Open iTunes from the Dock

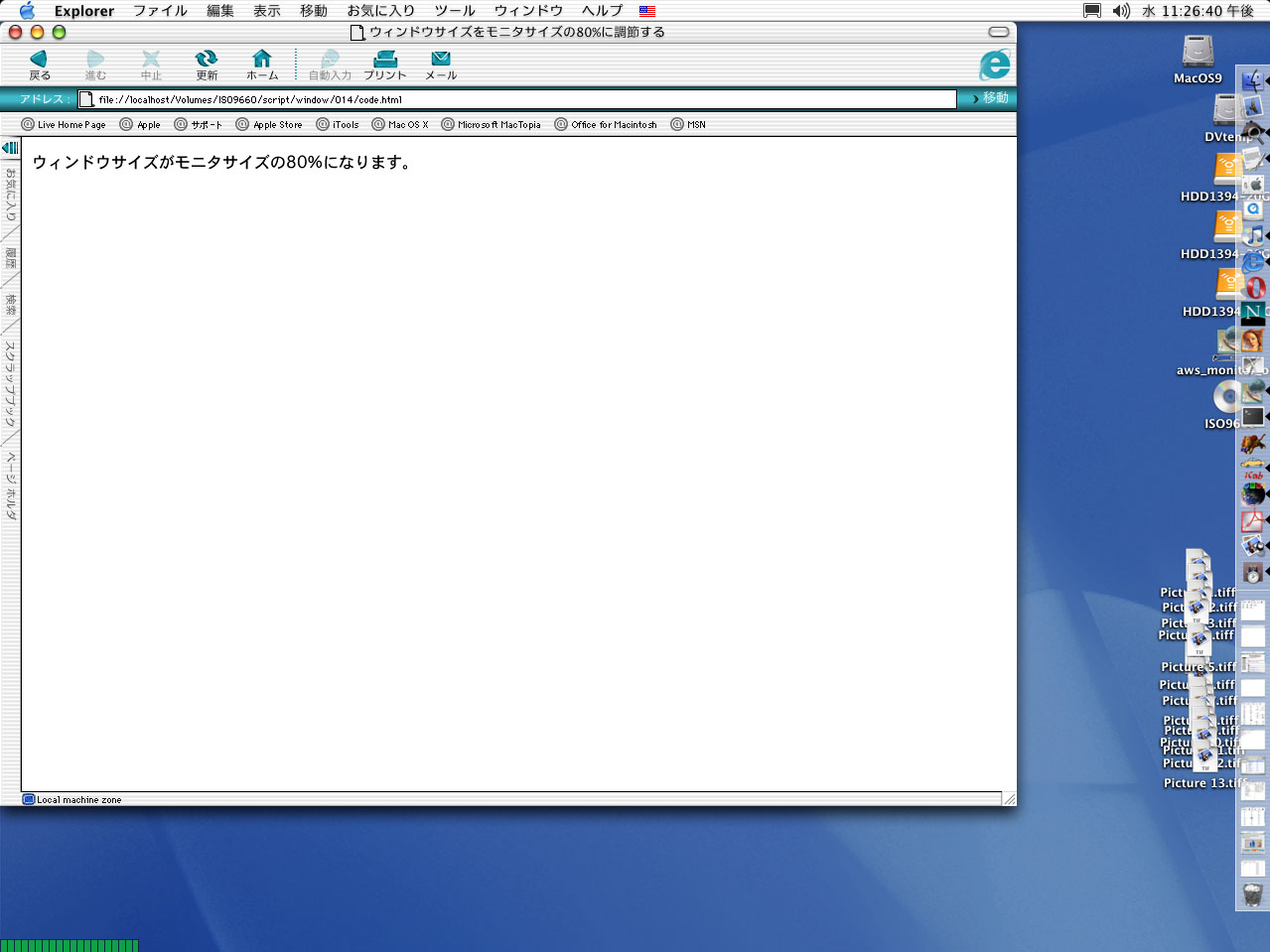[1253, 235]
